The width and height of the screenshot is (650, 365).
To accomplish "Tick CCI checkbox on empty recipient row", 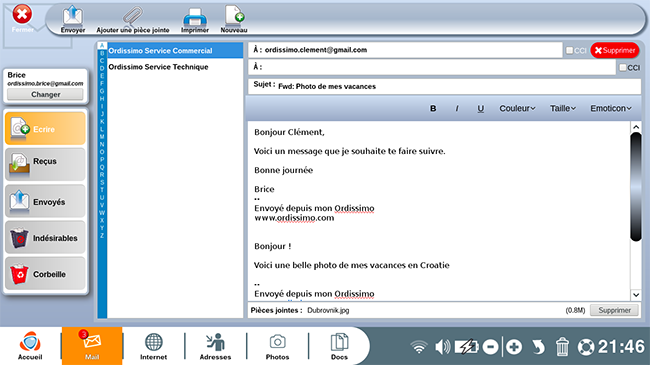I will [x=623, y=67].
